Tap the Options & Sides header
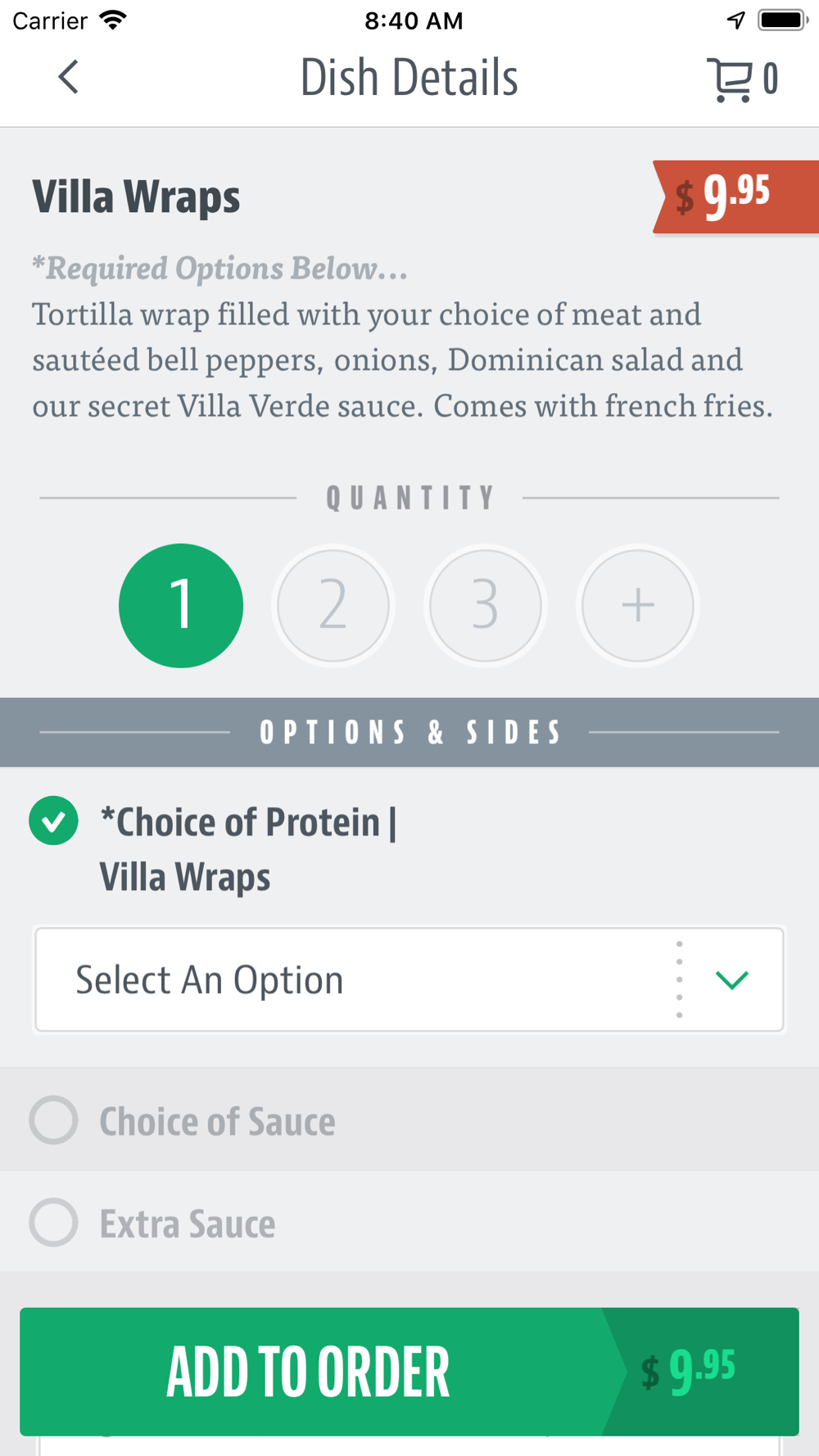 coord(409,732)
